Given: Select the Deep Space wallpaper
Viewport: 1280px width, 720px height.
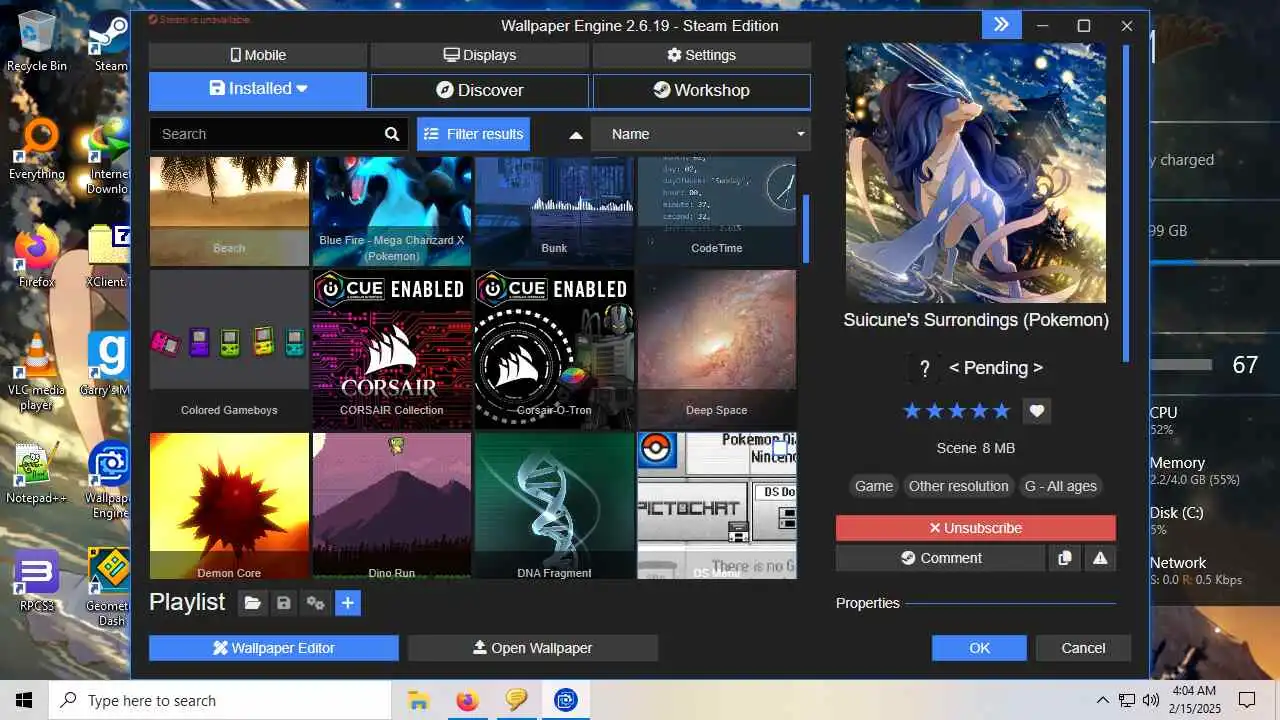Looking at the screenshot, I should pos(716,349).
